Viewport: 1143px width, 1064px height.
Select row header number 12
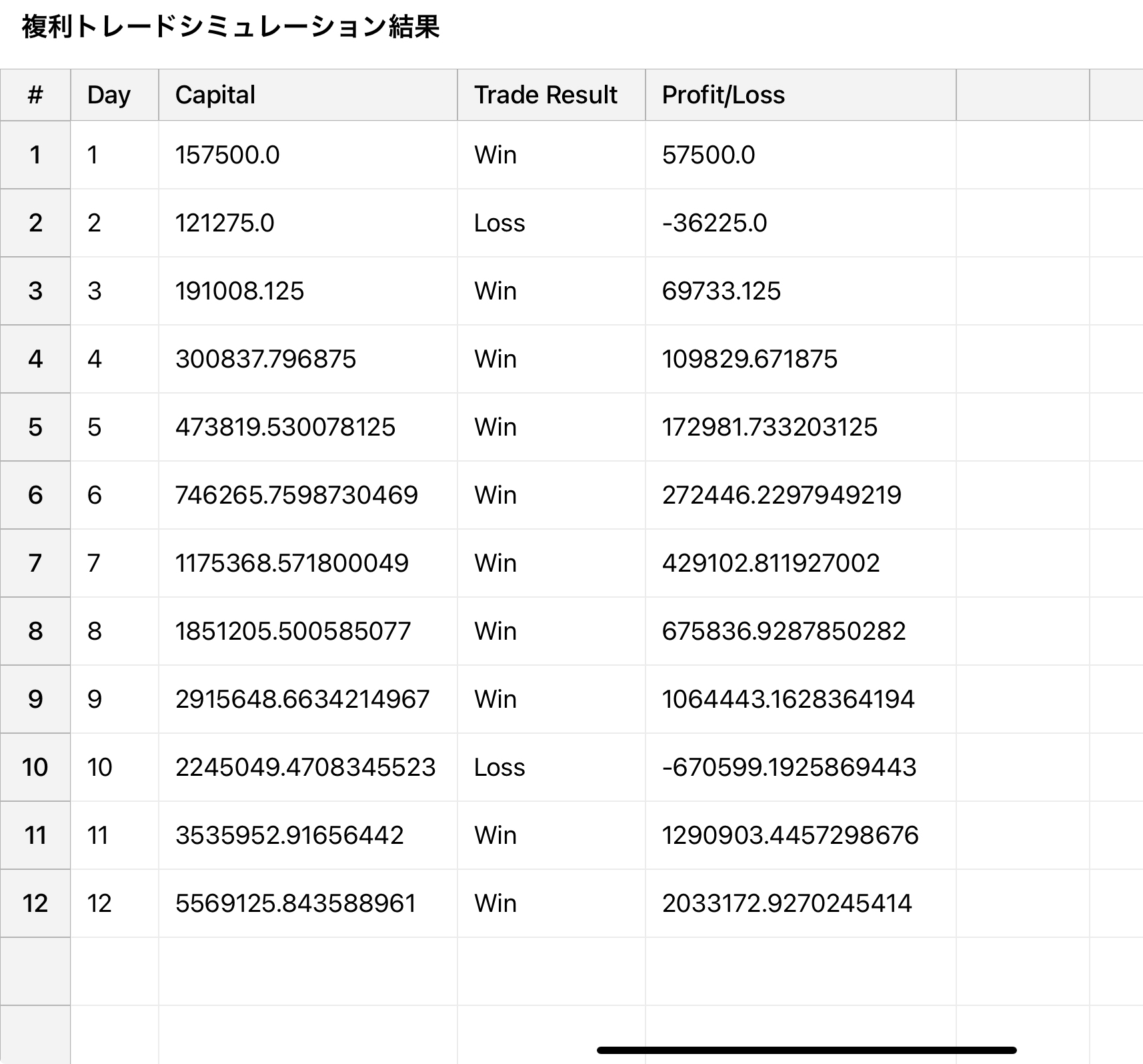[x=35, y=903]
